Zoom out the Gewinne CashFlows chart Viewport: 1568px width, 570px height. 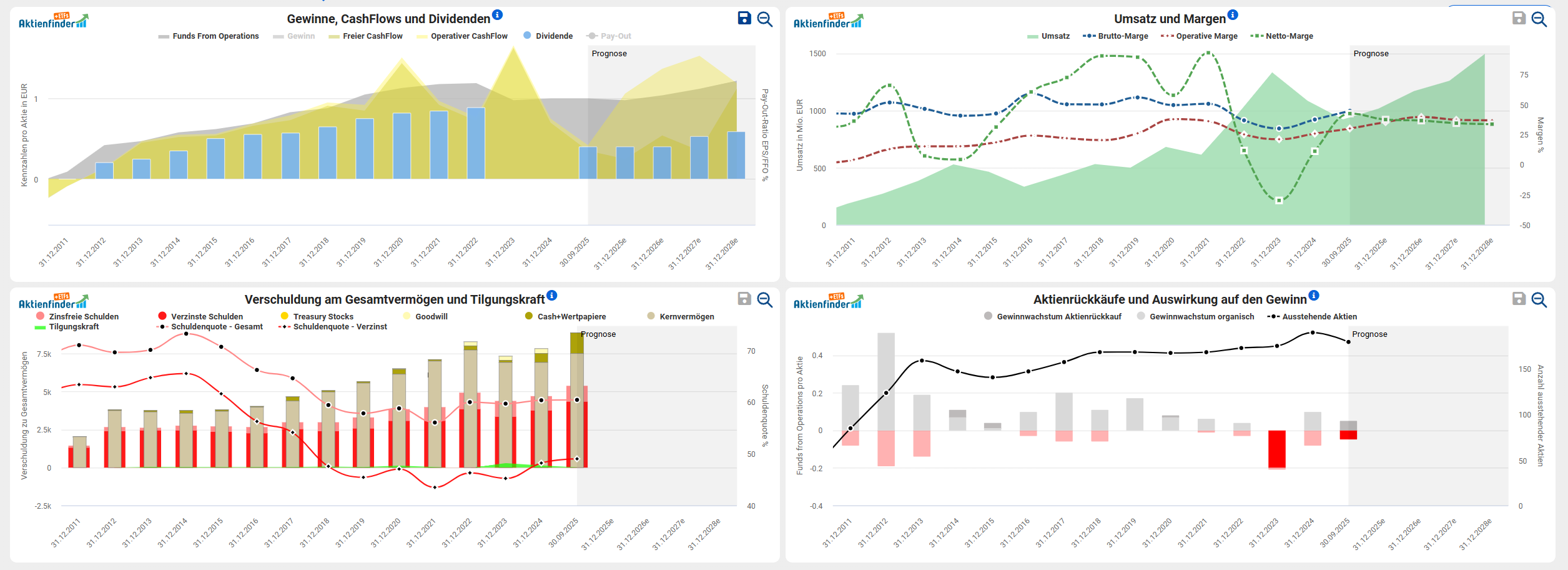click(x=764, y=19)
